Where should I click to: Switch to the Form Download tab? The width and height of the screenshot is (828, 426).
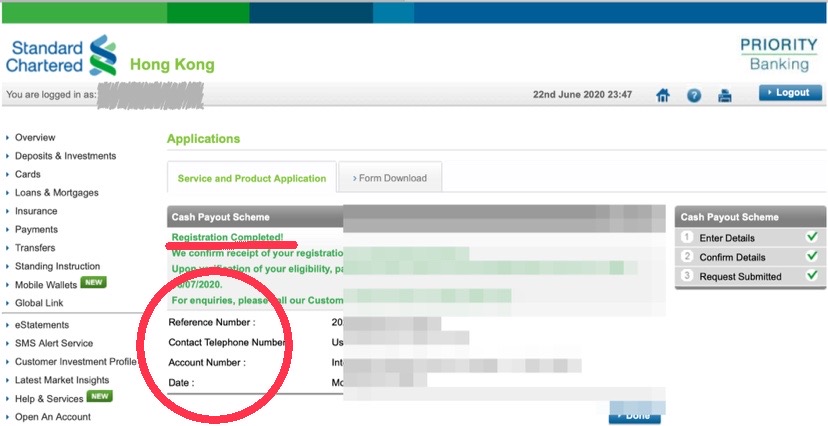coord(390,178)
